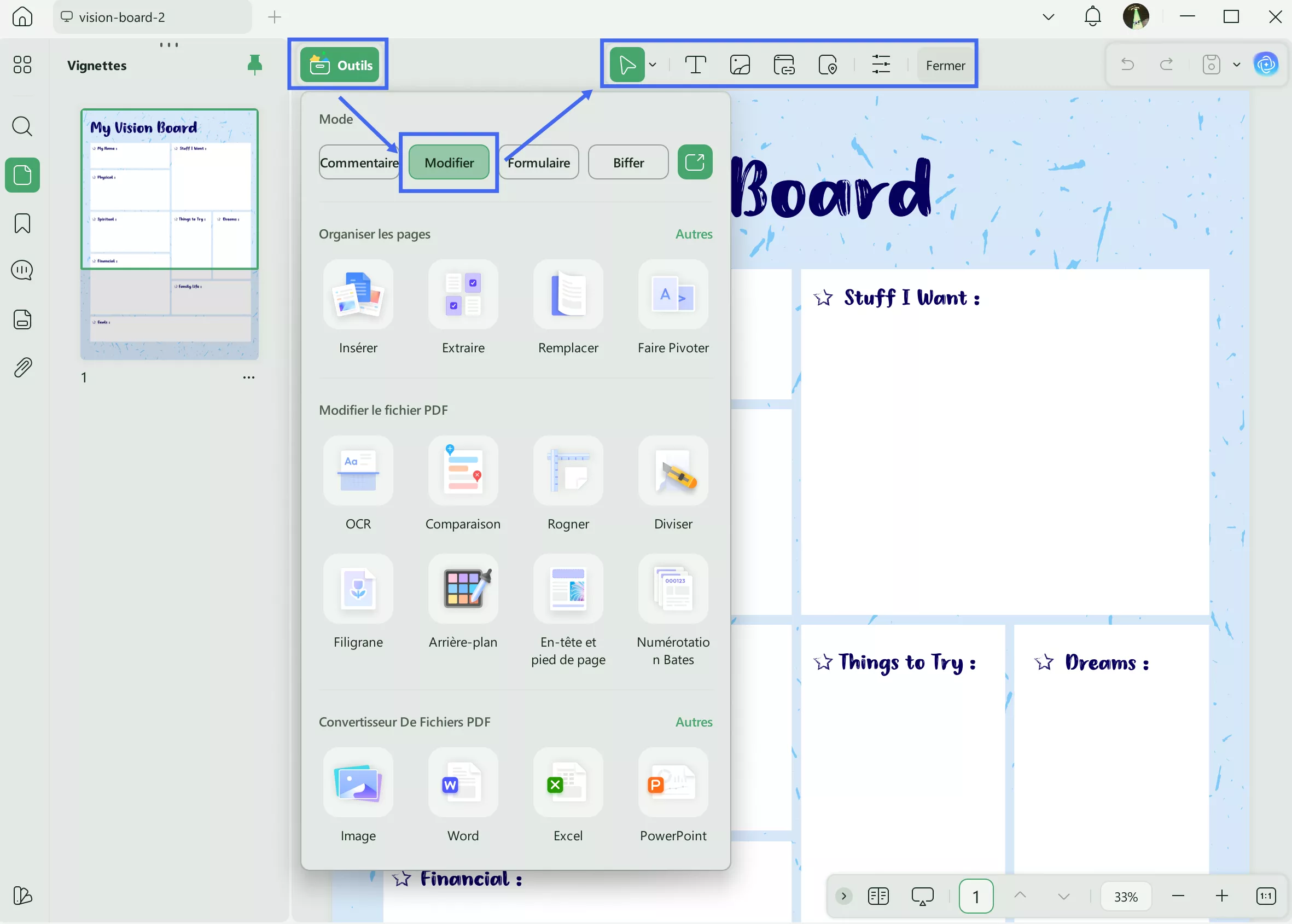Viewport: 1292px width, 924px height.
Task: Switch to Commentaire mode
Action: point(358,162)
